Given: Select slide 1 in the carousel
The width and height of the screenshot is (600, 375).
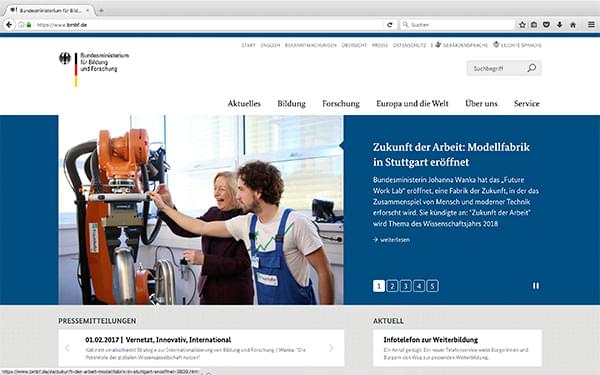Looking at the screenshot, I should [x=379, y=286].
